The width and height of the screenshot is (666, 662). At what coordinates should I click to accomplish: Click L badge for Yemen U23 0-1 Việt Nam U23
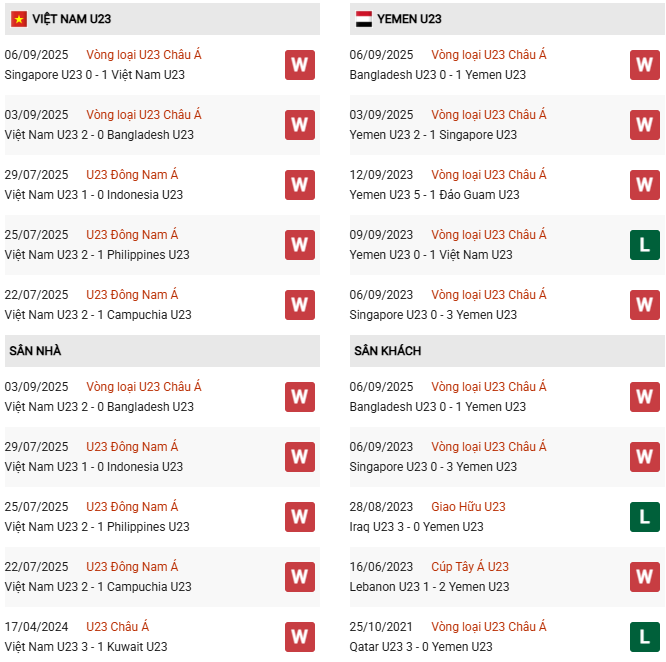644,245
